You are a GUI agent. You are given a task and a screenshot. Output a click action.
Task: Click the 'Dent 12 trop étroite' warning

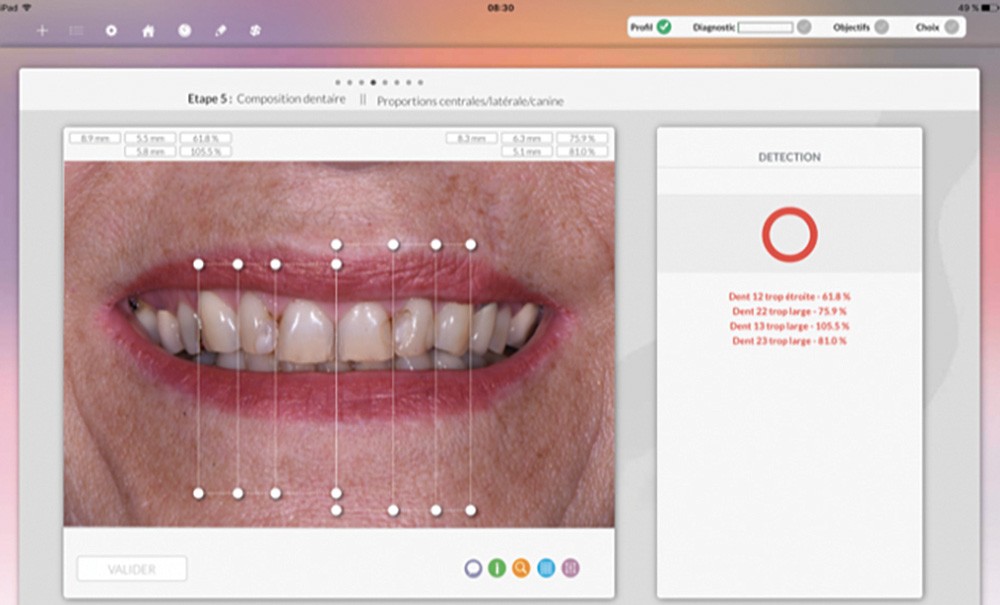[x=789, y=296]
